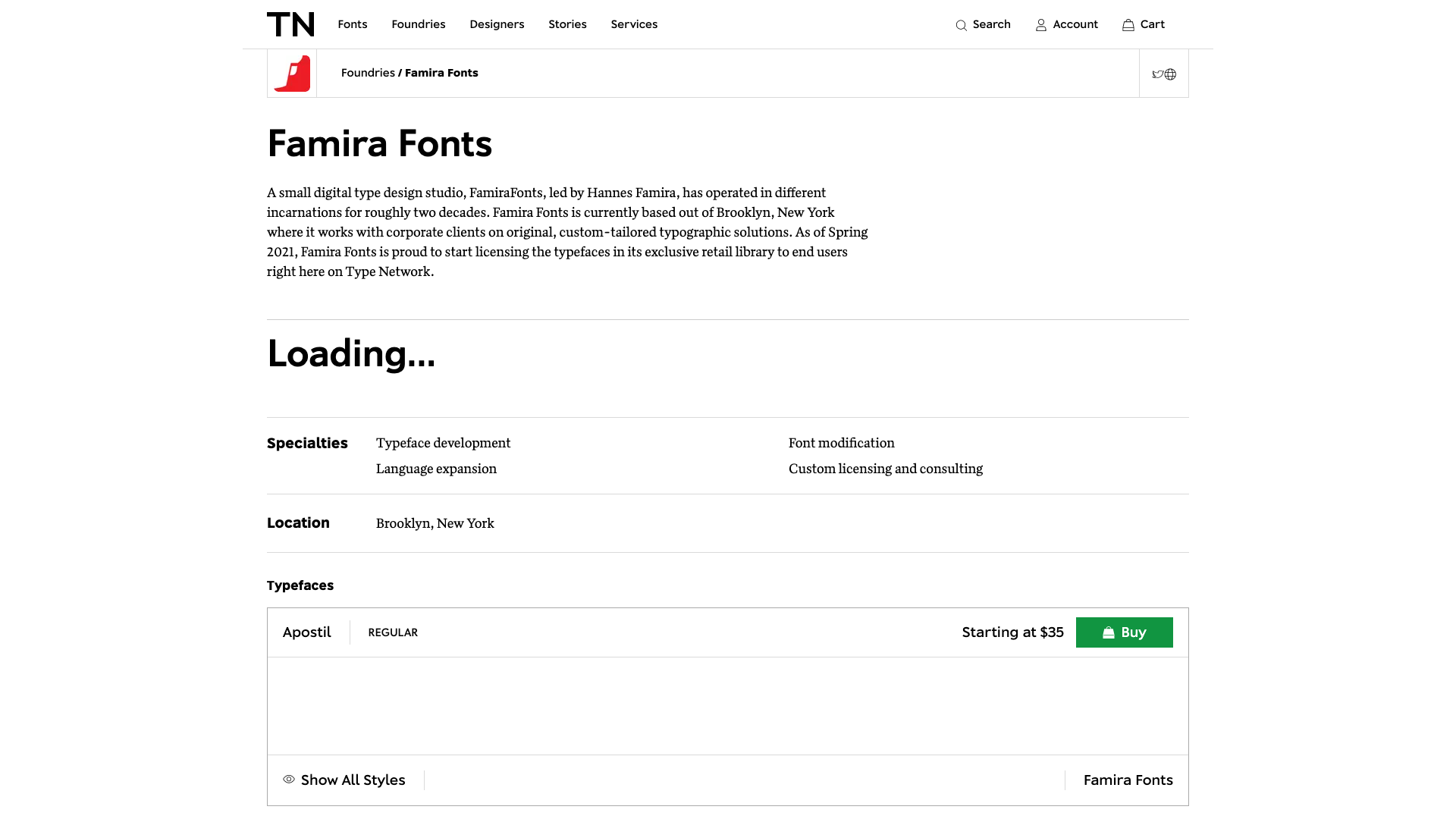This screenshot has width=1456, height=819.
Task: Open the Services menu
Action: [634, 24]
